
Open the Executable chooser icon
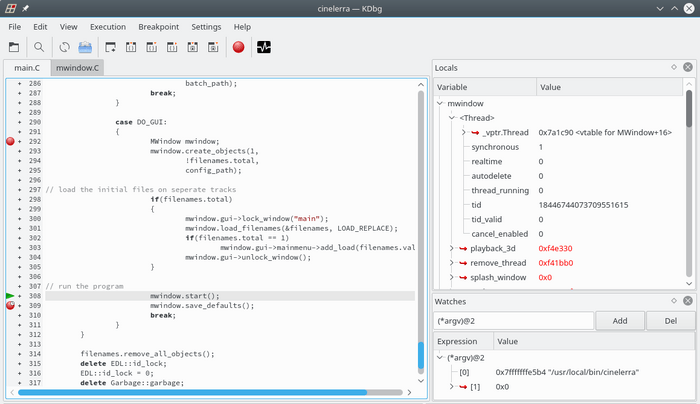pos(85,47)
